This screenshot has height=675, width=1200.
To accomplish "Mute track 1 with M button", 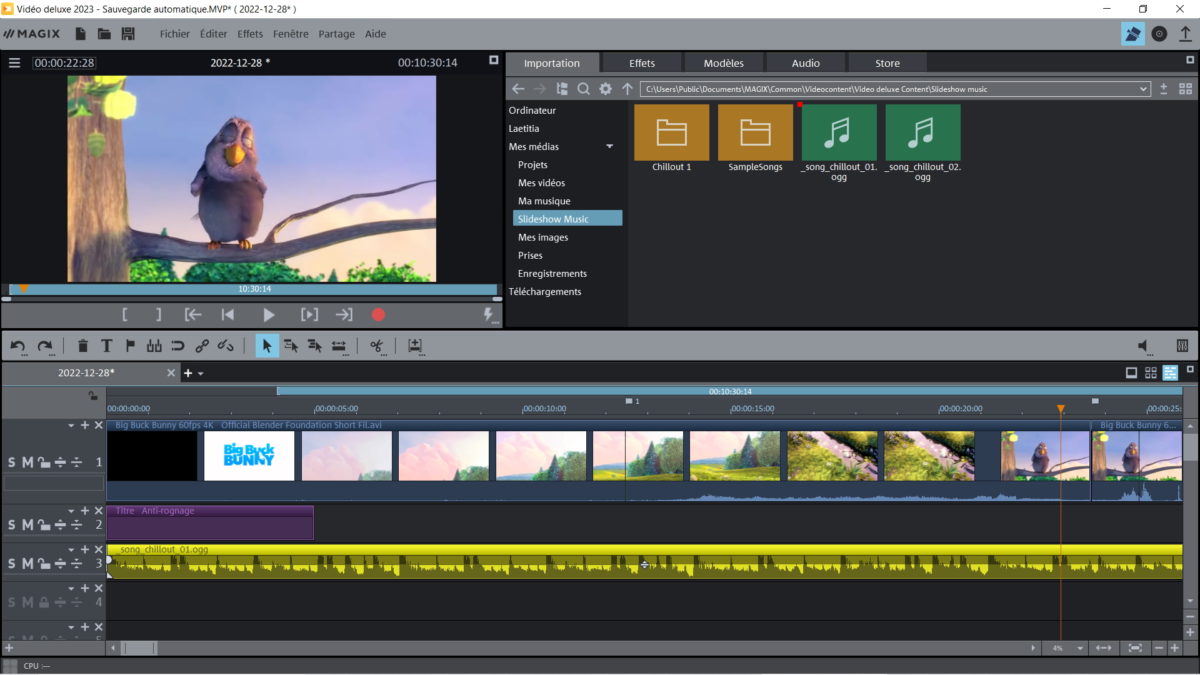I will pos(28,462).
